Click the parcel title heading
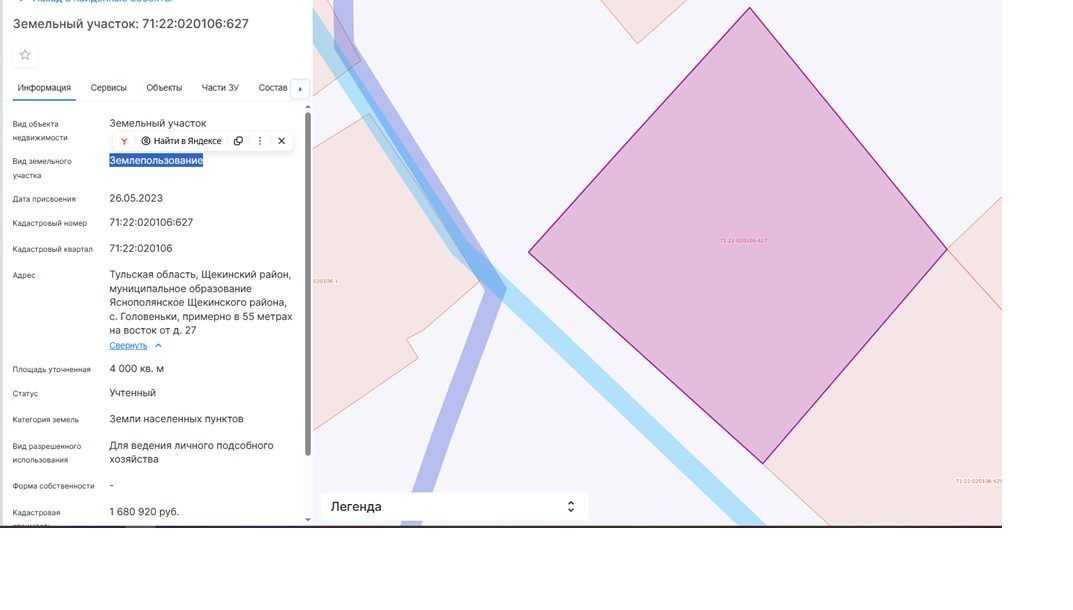Viewport: 1073px width, 610px height. (131, 24)
